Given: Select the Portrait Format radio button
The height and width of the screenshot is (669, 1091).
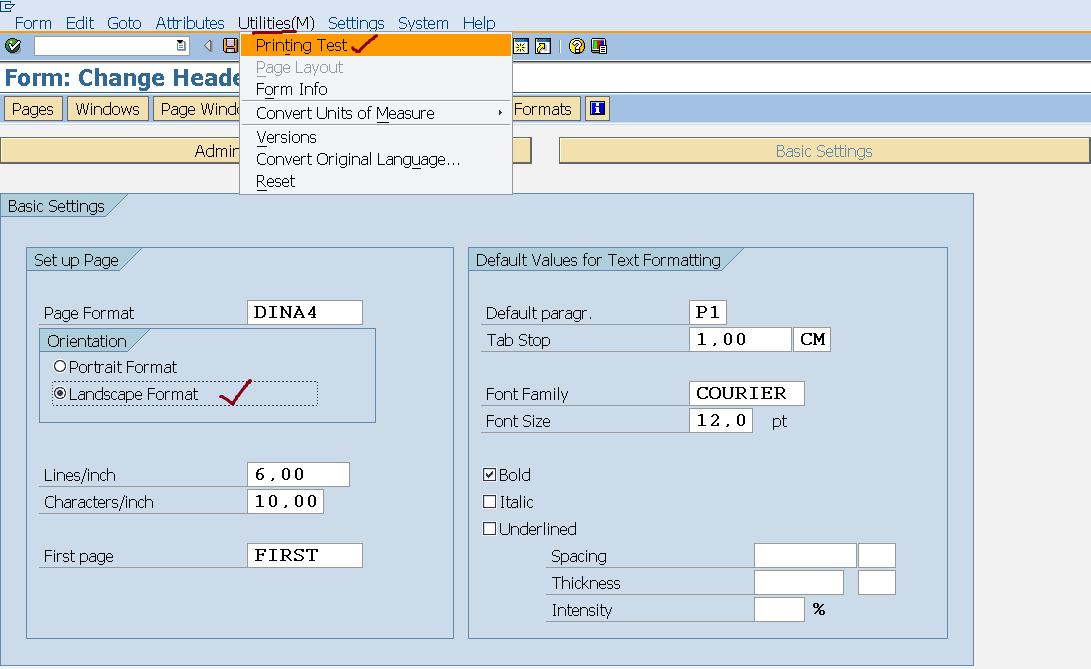Looking at the screenshot, I should point(60,367).
